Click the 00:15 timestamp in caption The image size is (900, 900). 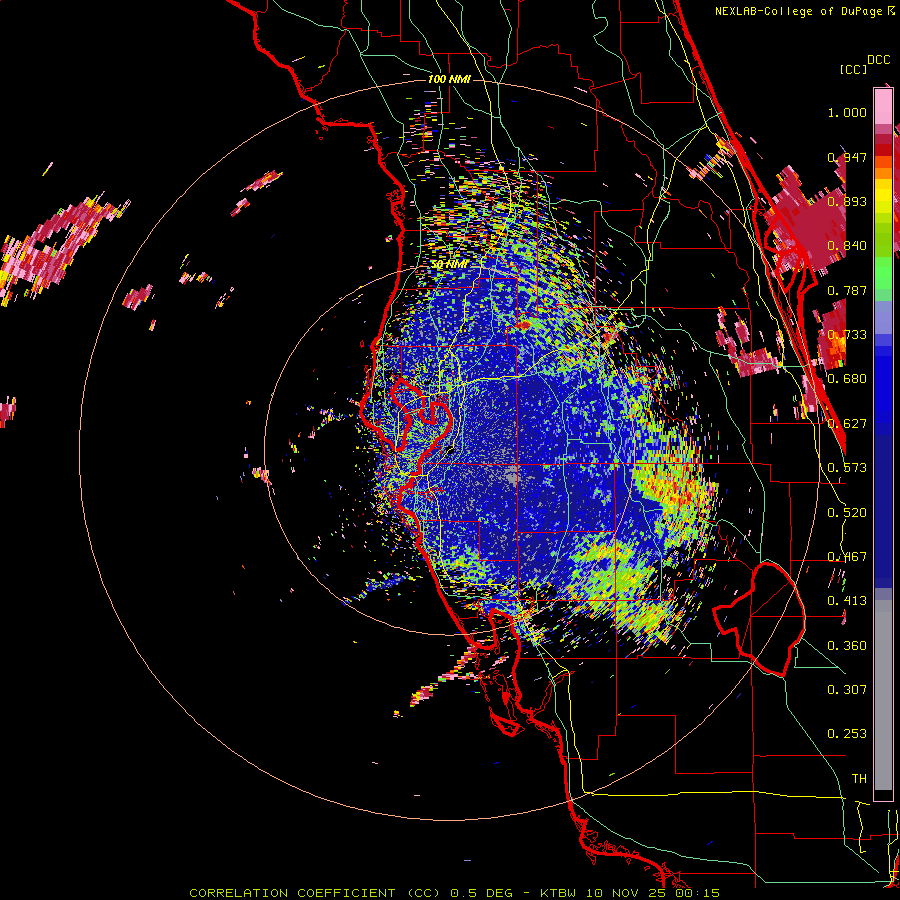tap(697, 893)
